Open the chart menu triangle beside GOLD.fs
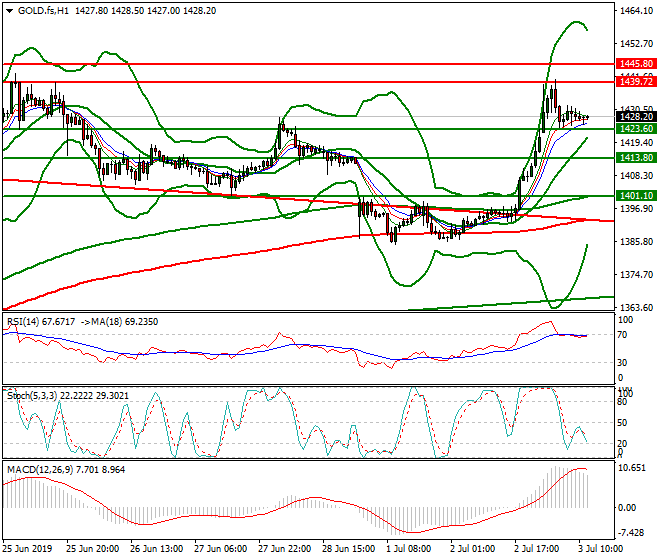The image size is (660, 560). pos(9,11)
